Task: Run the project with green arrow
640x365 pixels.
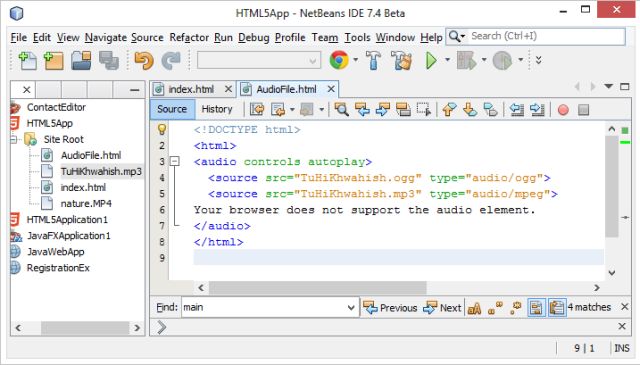Action: (x=431, y=60)
